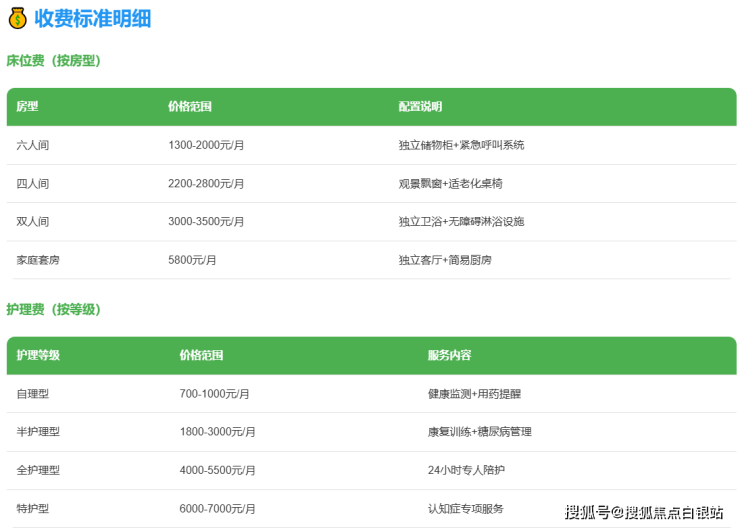Click the 配置说明 column header

tap(420, 107)
